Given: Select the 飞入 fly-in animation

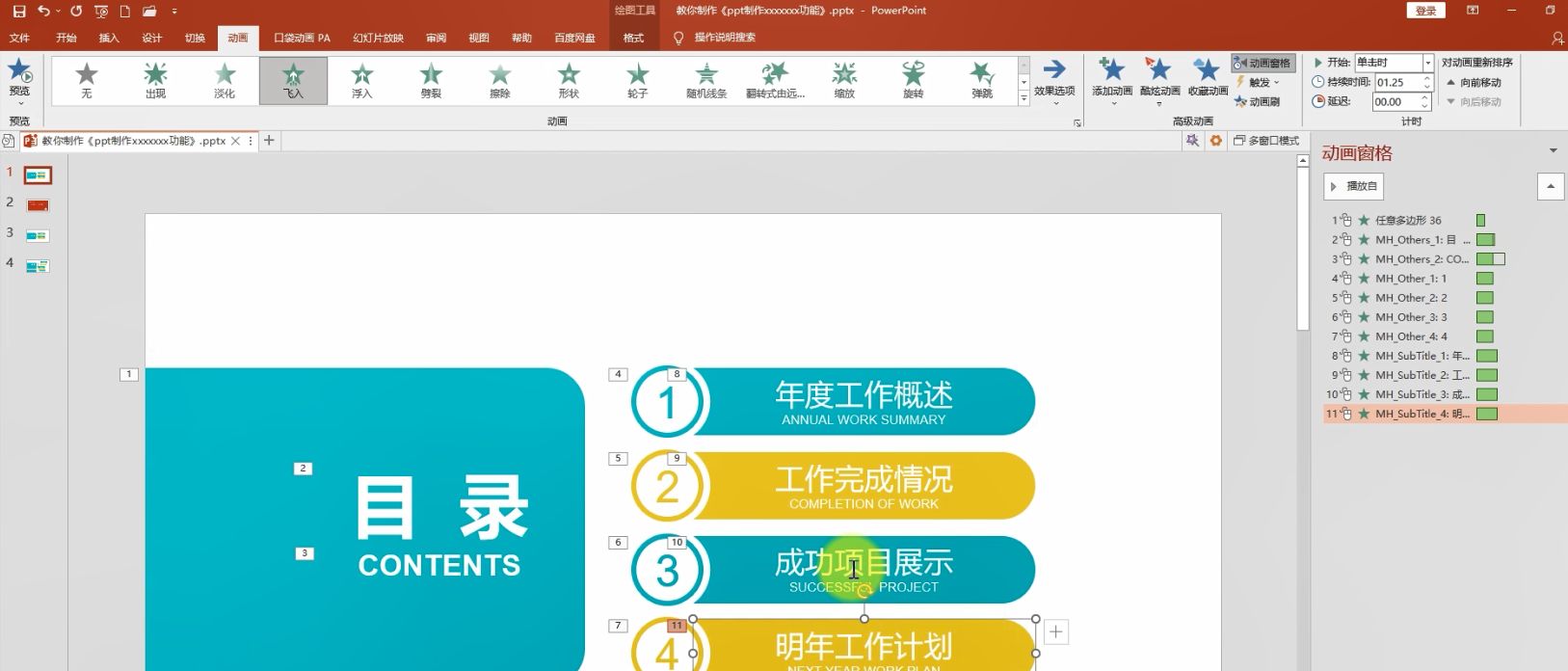Looking at the screenshot, I should (293, 81).
